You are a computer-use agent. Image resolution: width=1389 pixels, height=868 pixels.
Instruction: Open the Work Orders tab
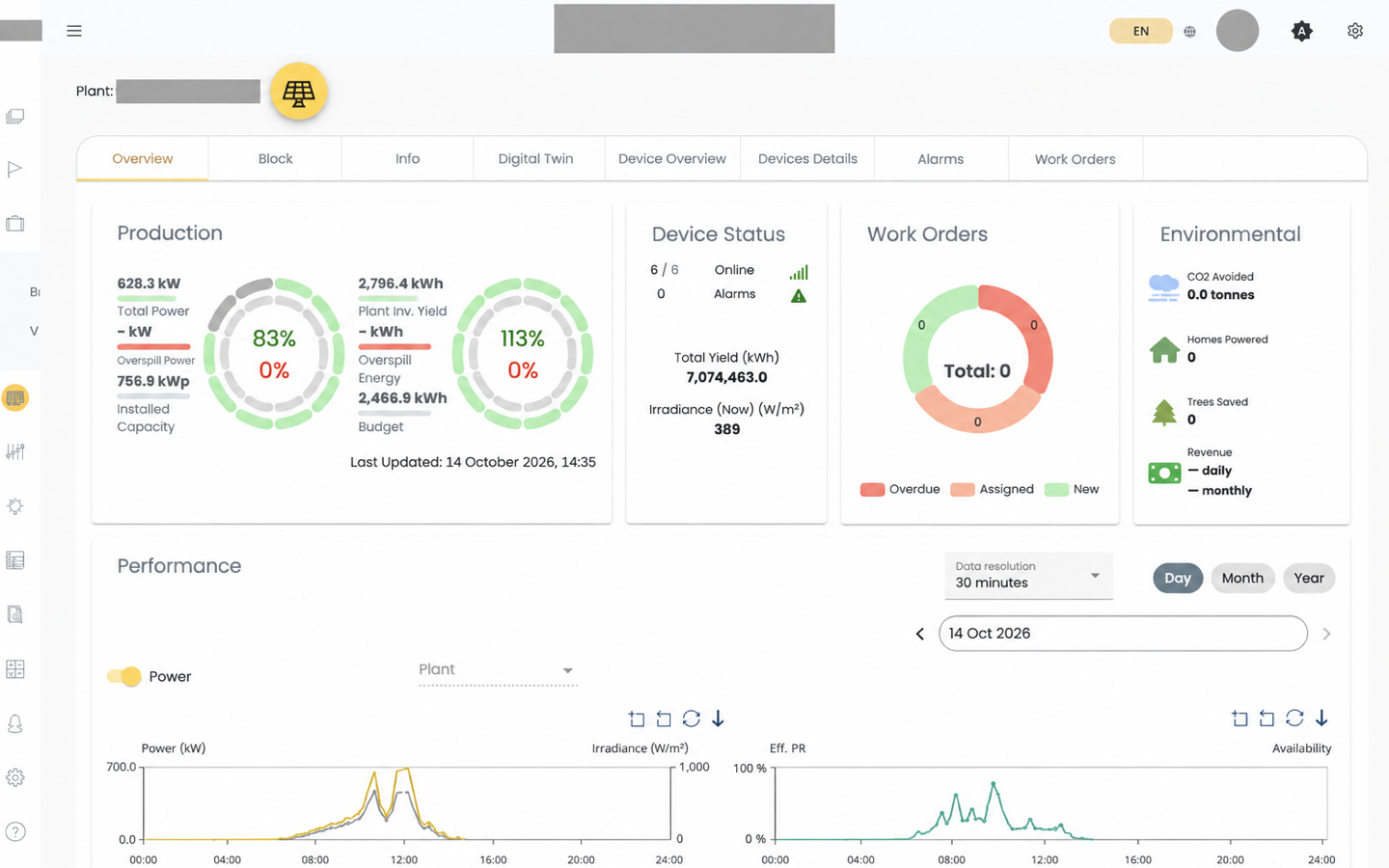pos(1075,159)
